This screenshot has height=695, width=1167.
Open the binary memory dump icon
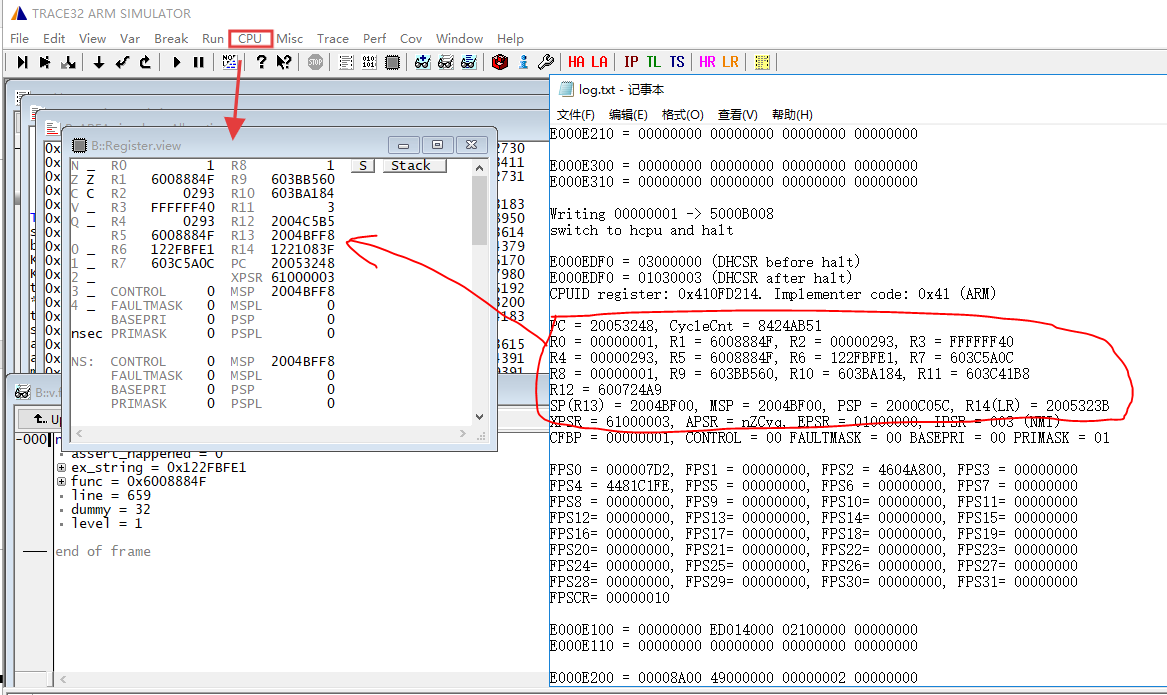369,63
